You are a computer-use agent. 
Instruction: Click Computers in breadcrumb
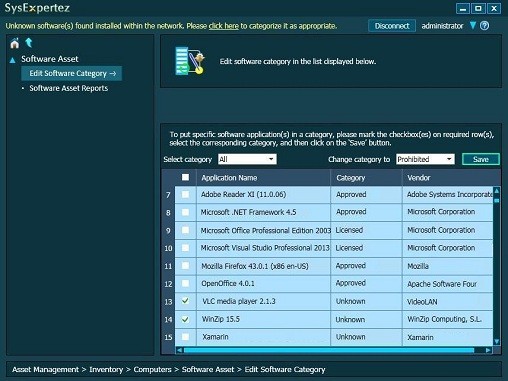pos(152,370)
